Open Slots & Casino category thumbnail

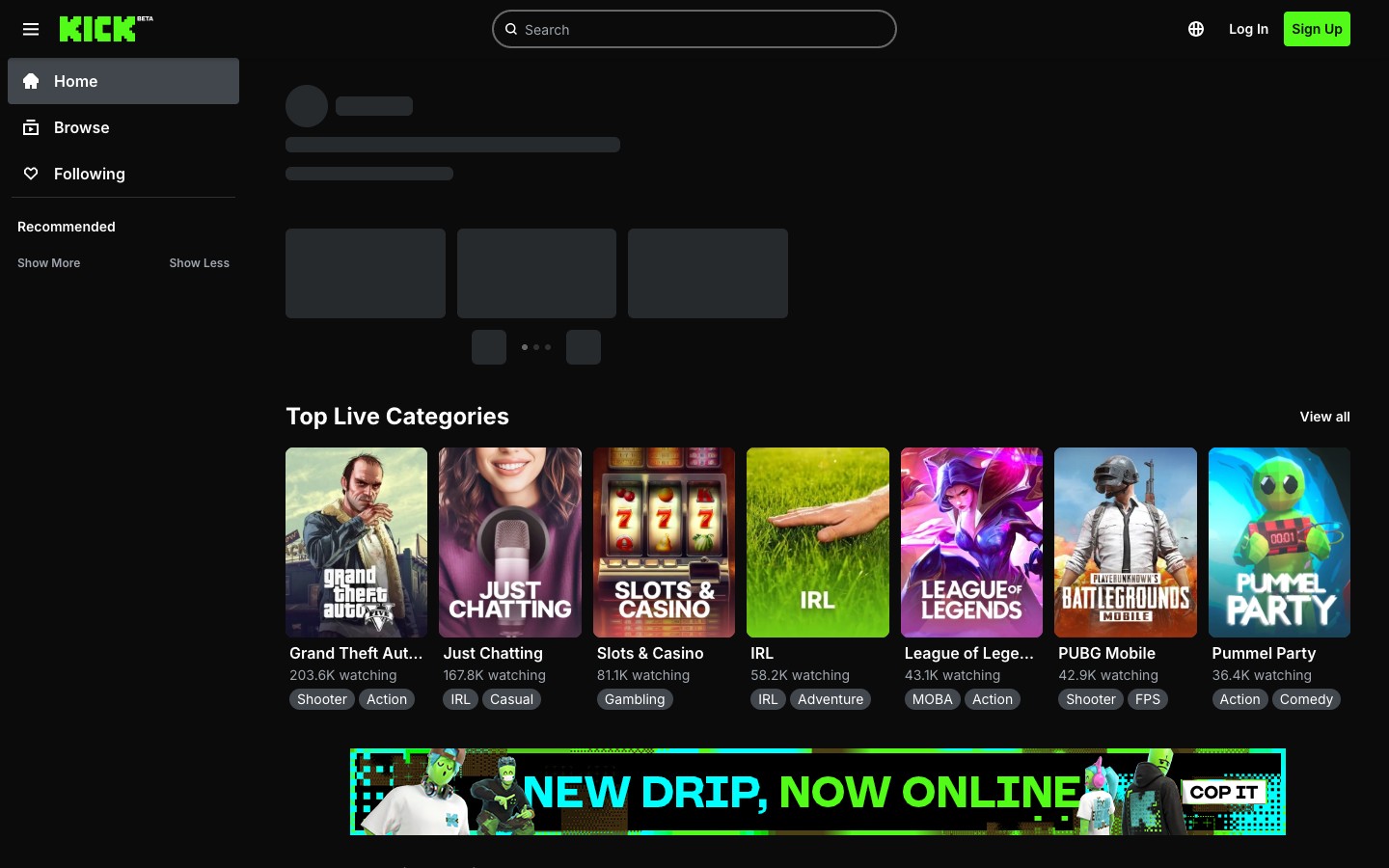click(x=664, y=542)
